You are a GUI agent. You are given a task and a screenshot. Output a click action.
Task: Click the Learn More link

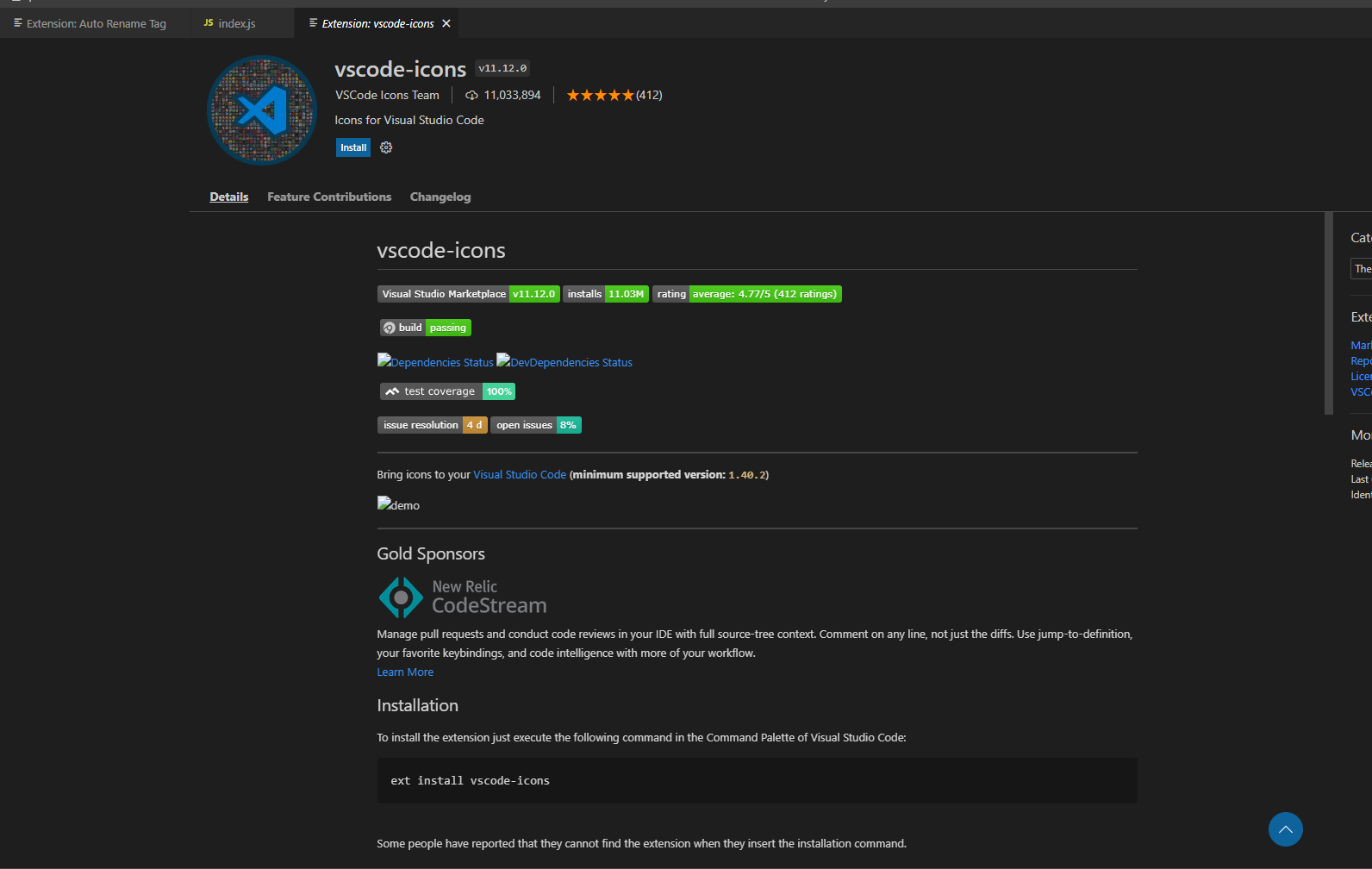[x=405, y=672]
